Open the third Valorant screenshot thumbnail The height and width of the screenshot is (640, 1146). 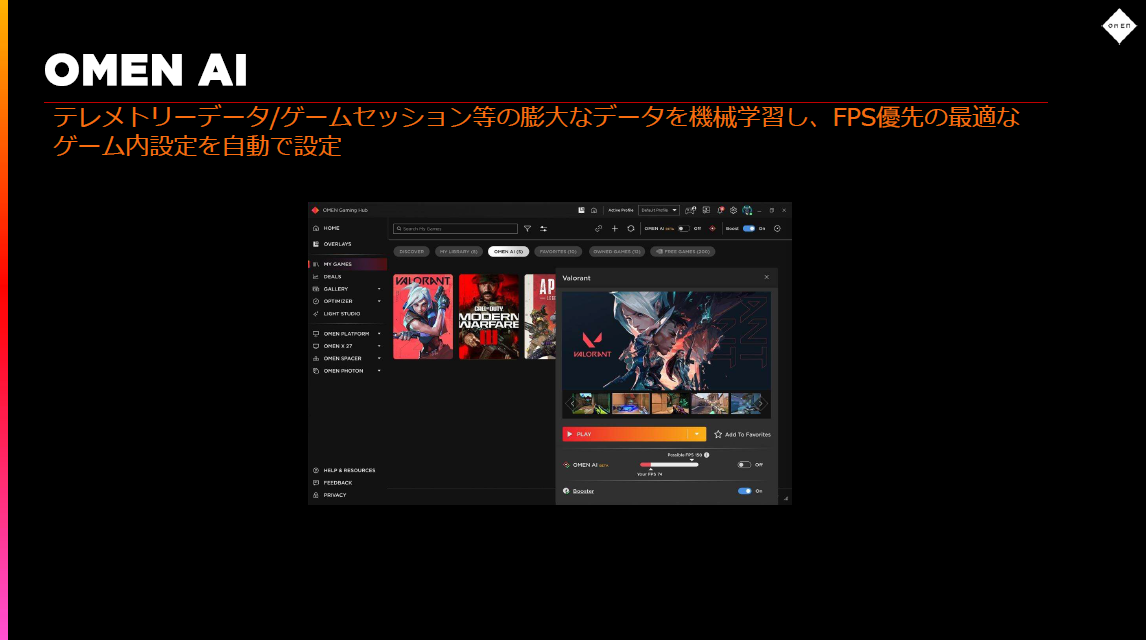tap(670, 403)
